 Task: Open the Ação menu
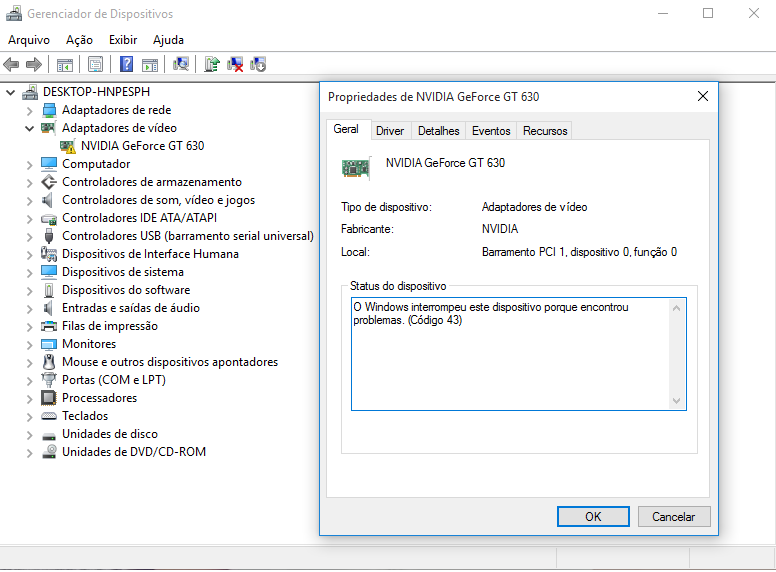(79, 40)
